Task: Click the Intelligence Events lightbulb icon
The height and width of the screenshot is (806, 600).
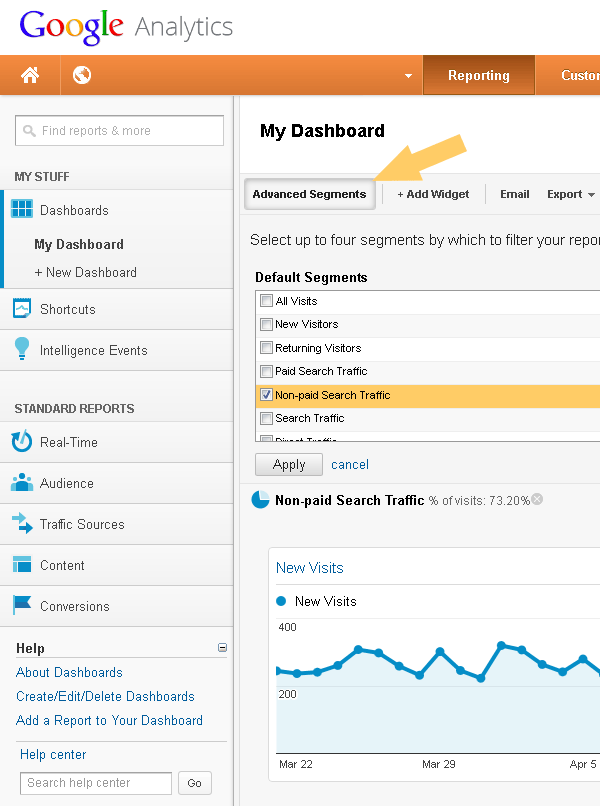Action: point(22,349)
